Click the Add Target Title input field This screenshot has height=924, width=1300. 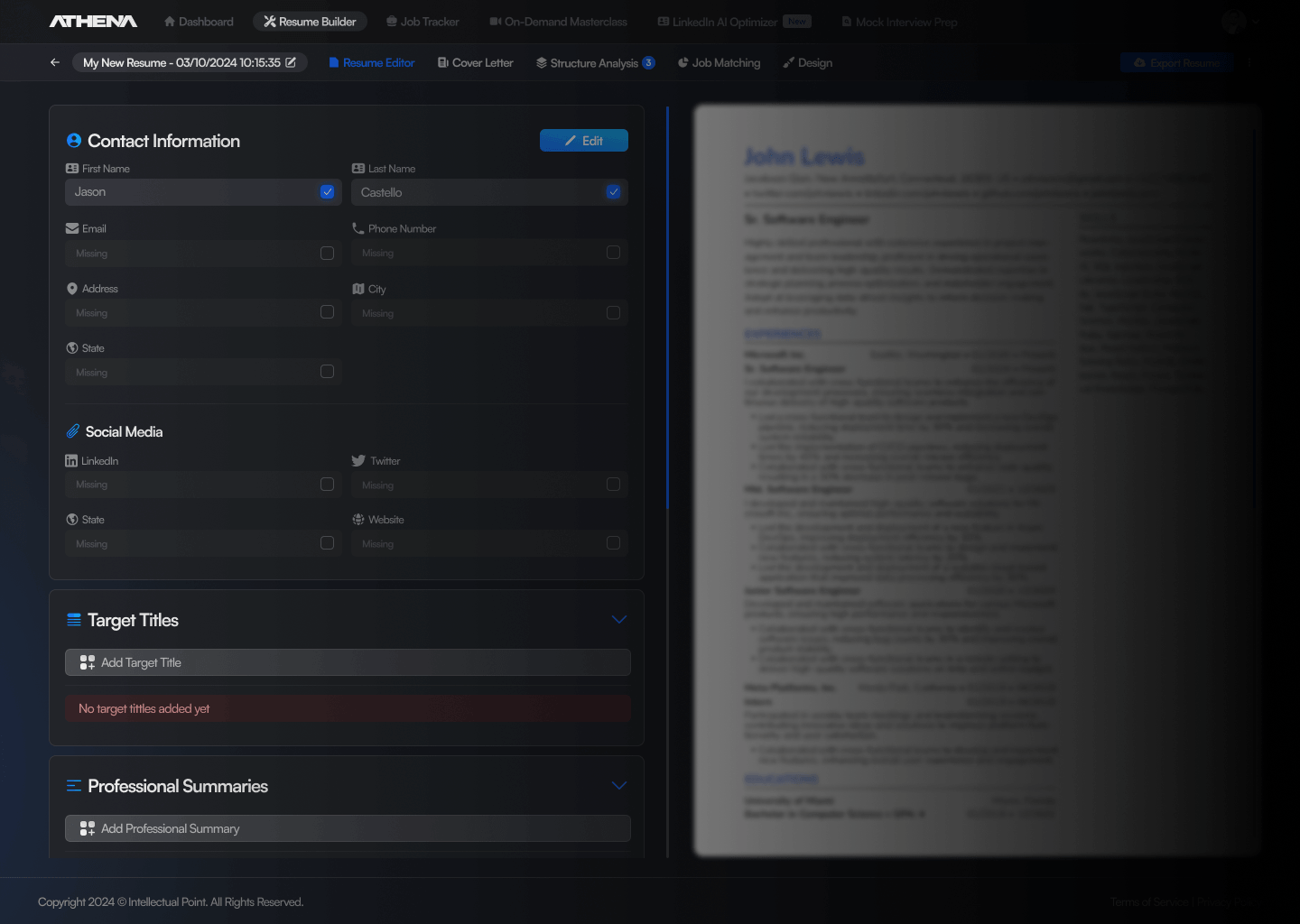coord(348,662)
